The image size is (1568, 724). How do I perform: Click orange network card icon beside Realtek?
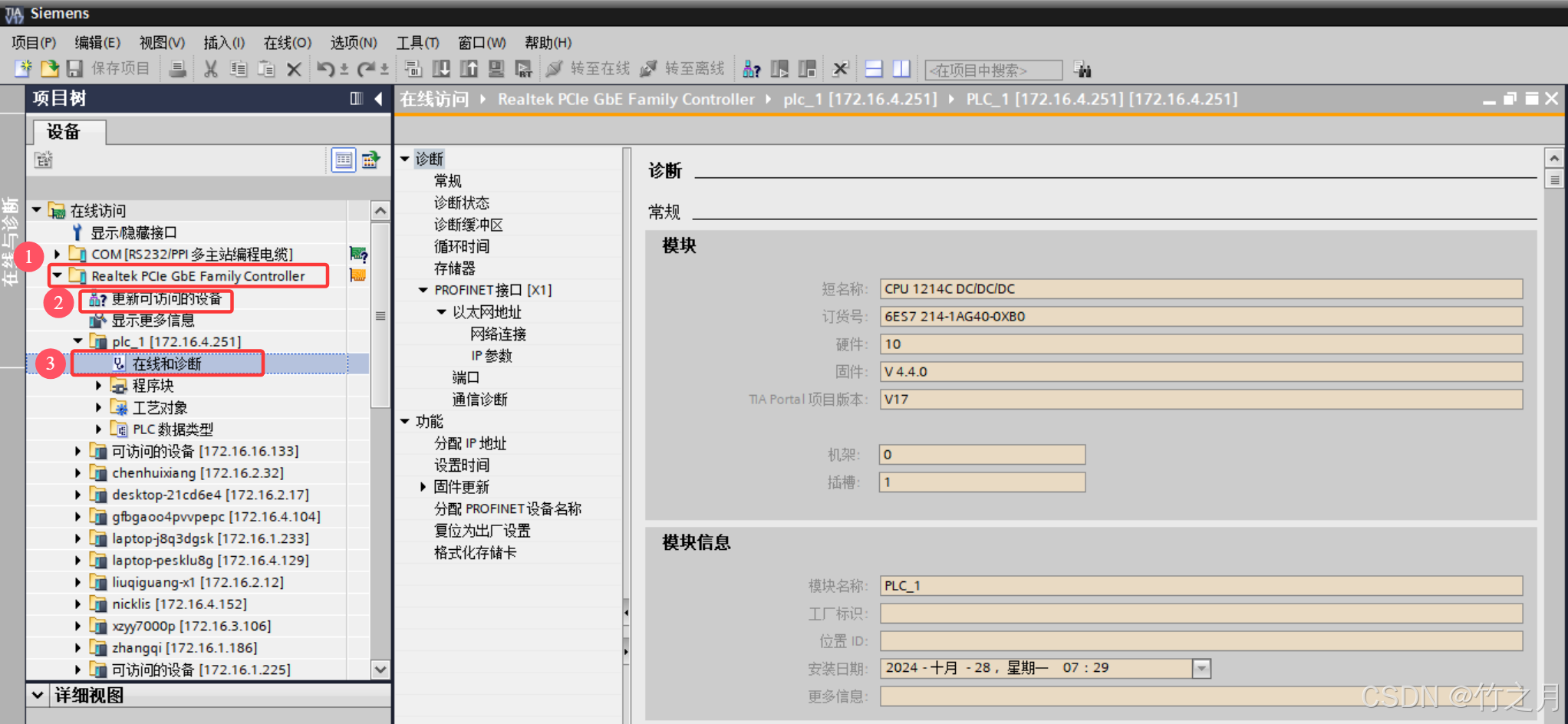[x=358, y=275]
